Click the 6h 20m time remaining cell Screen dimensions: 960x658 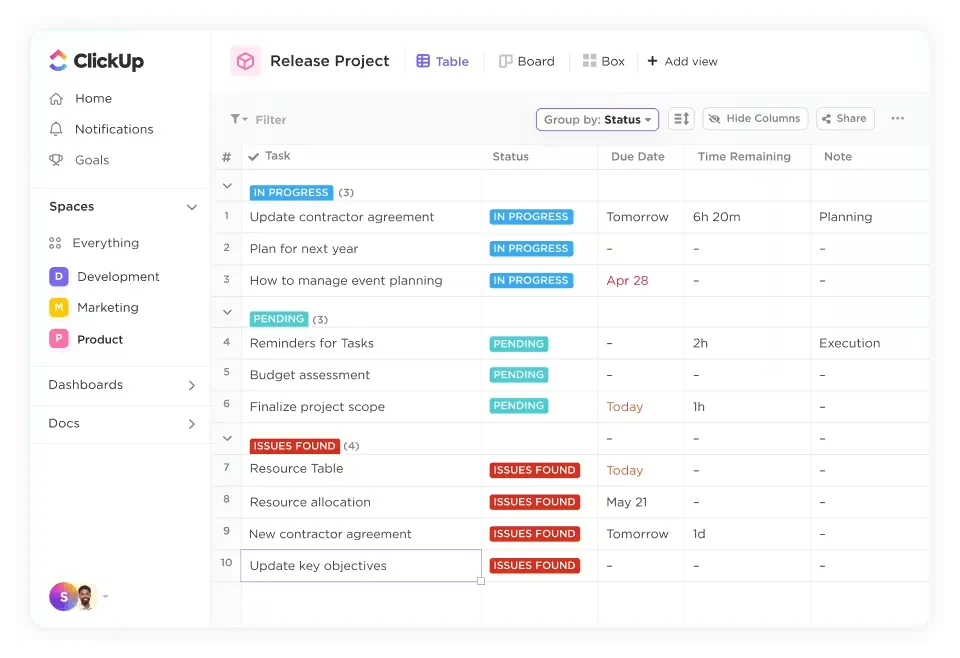tap(716, 217)
